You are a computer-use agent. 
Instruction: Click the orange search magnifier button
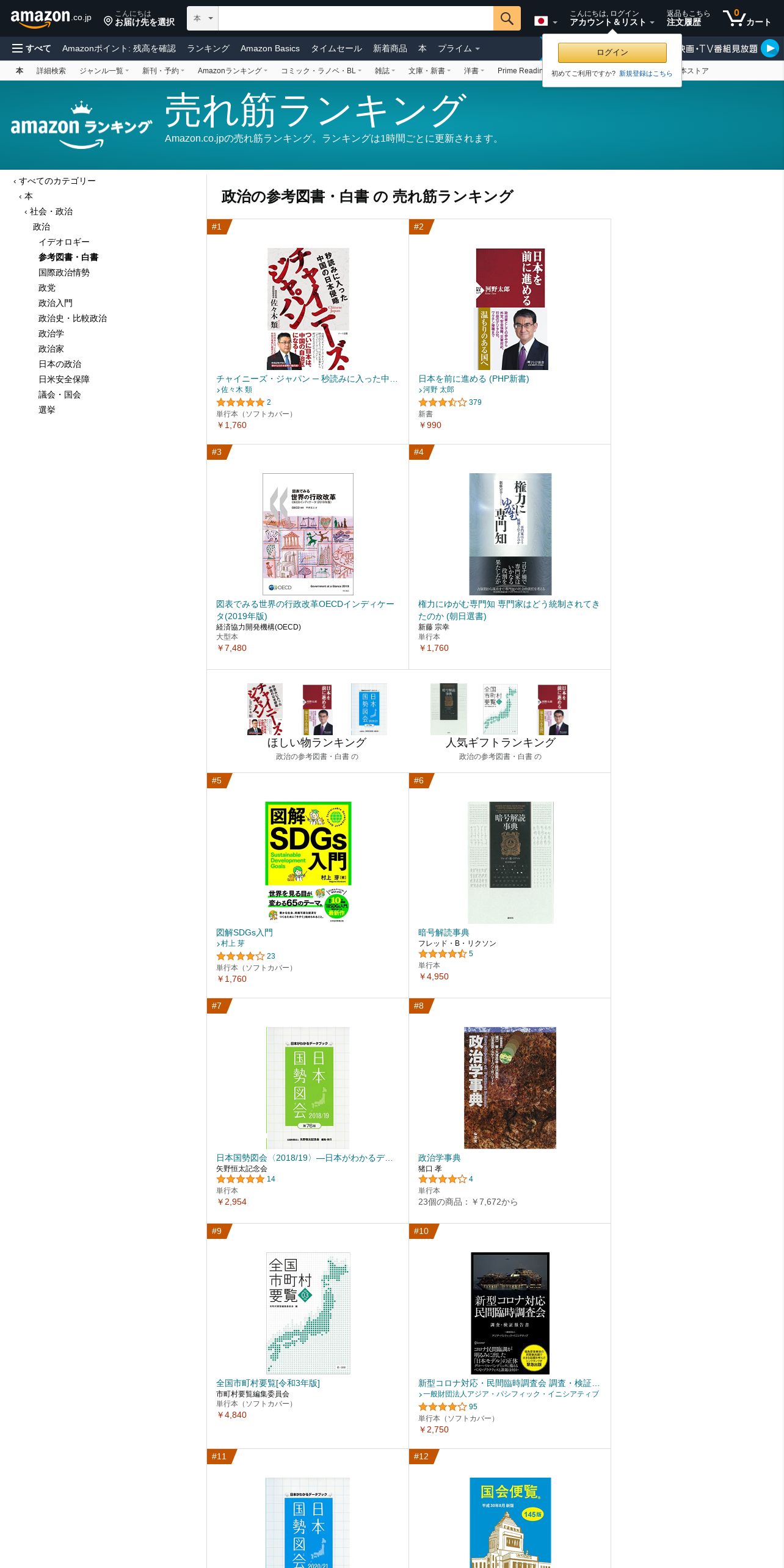pos(507,18)
